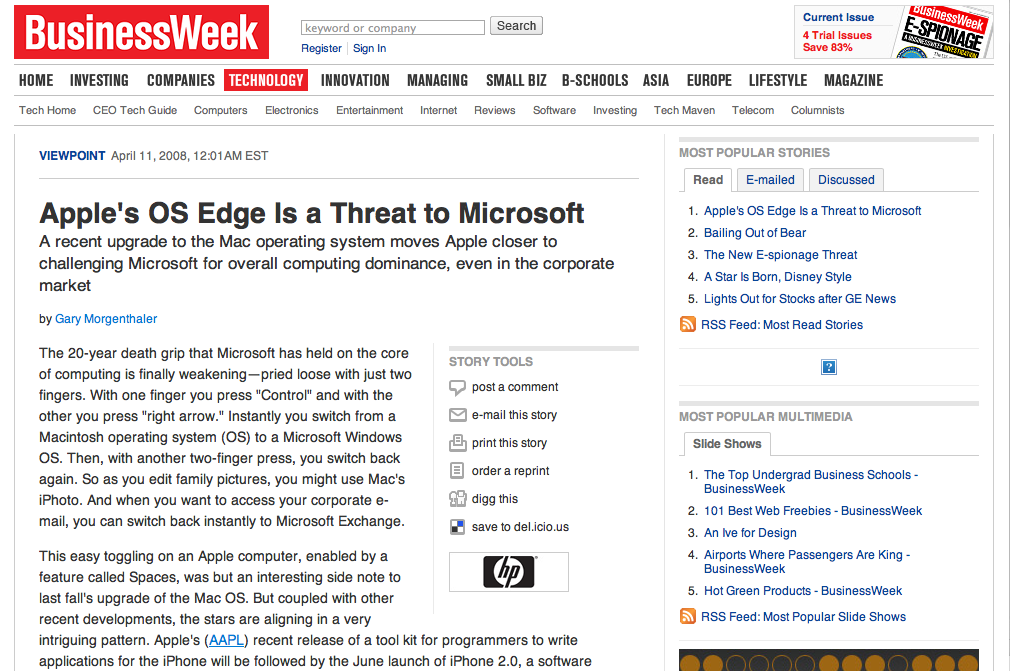
Task: Click the AAPL stock ticker link
Action: click(227, 640)
